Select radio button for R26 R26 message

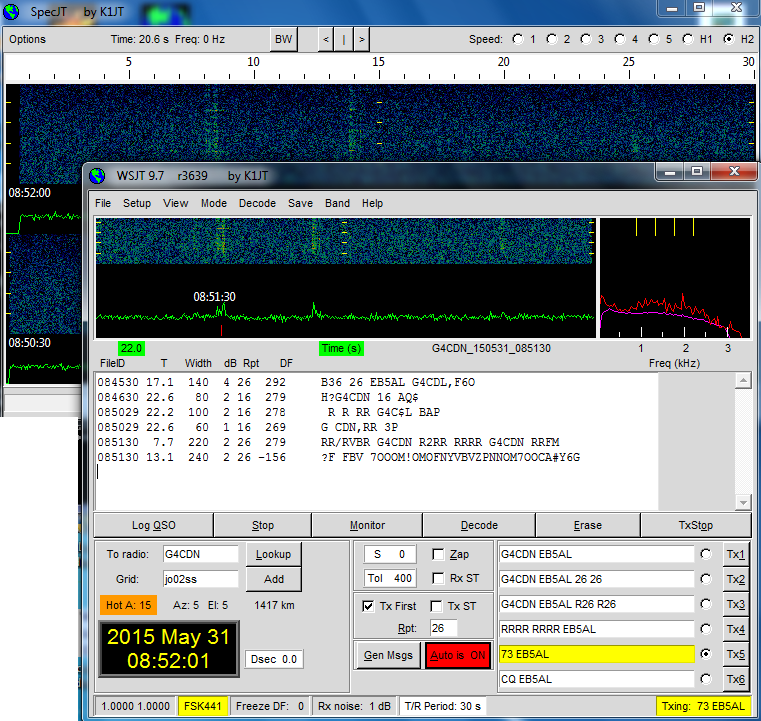[x=706, y=604]
